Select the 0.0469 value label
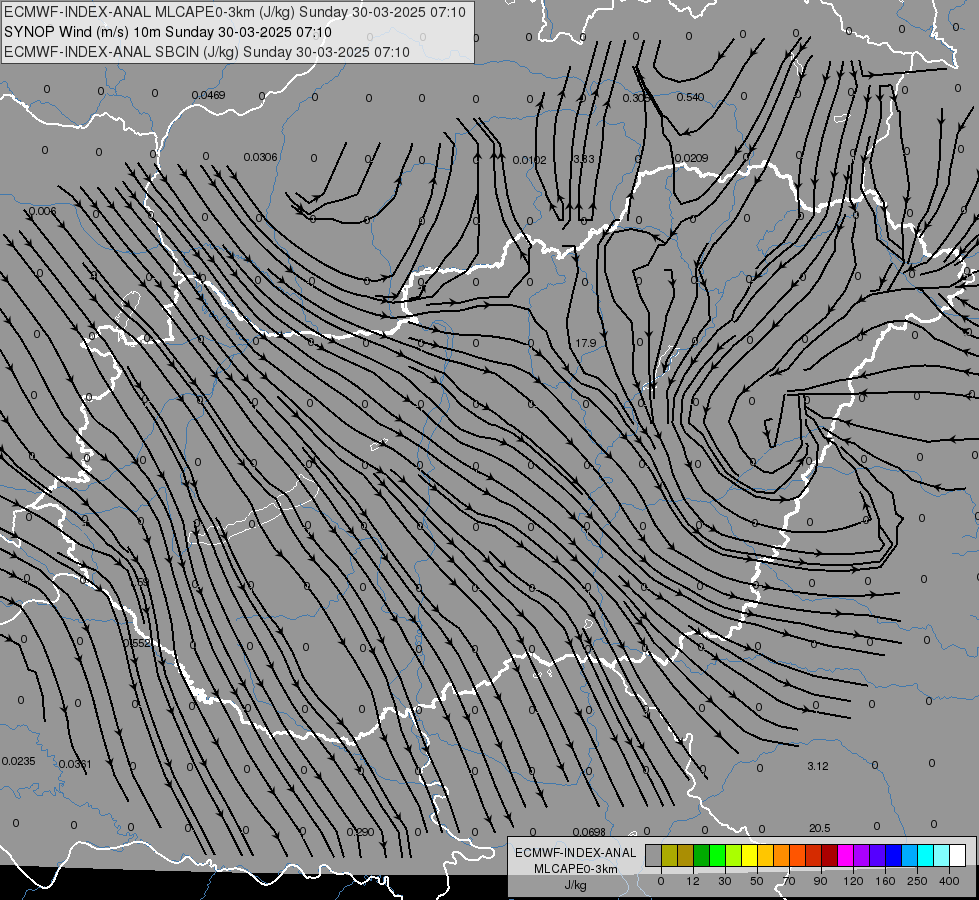979x900 pixels. pos(209,95)
